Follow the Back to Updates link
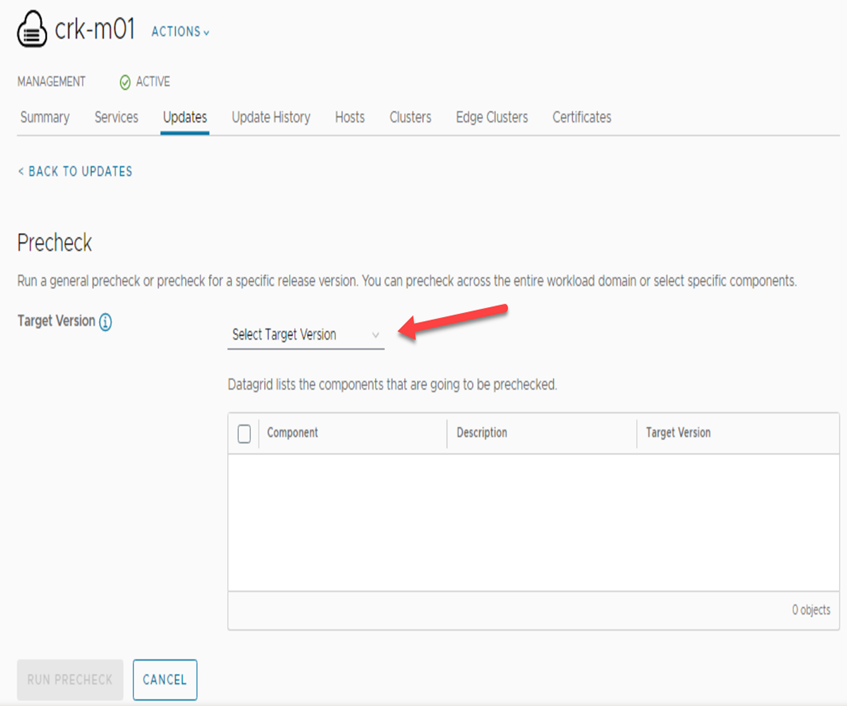 pos(75,171)
